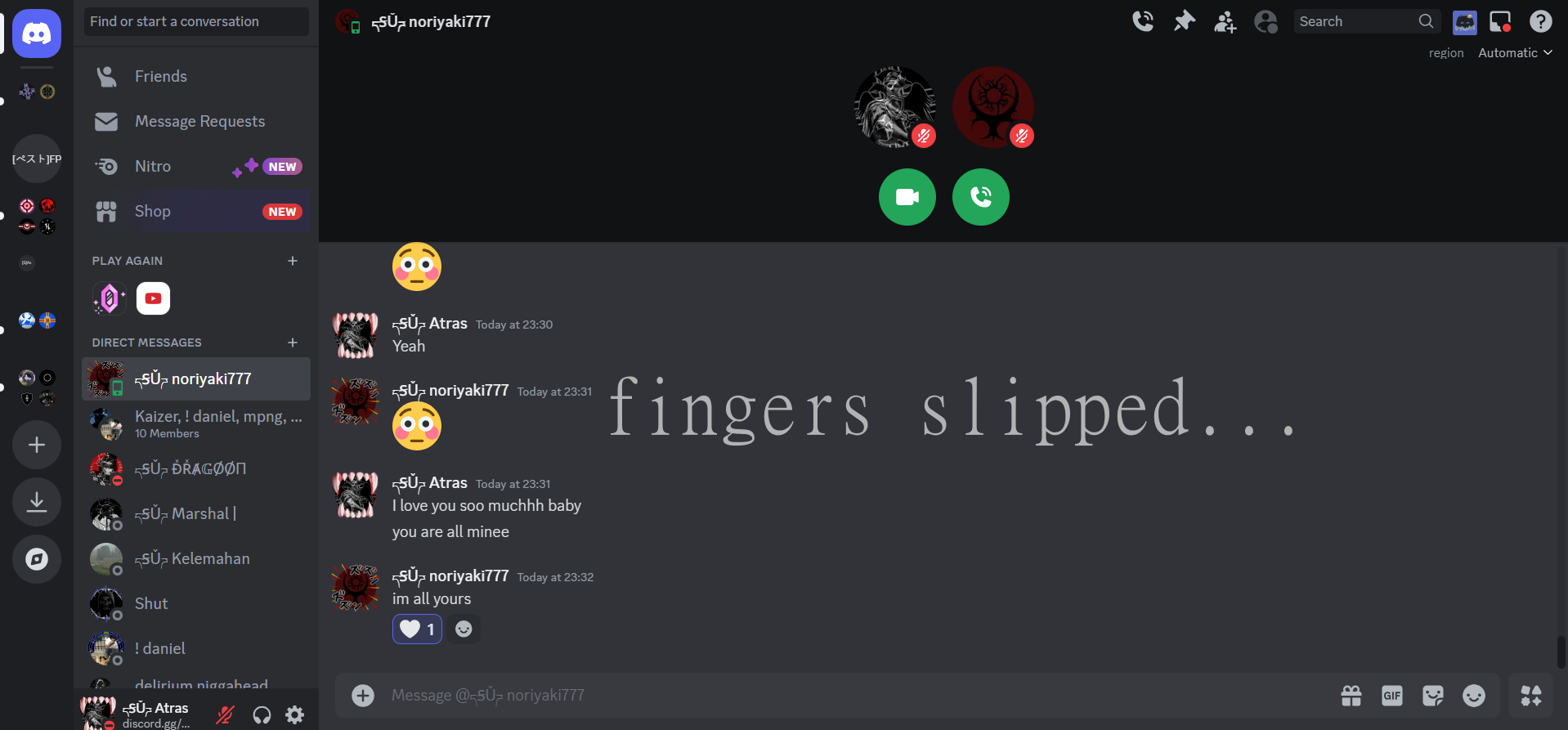The width and height of the screenshot is (1568, 730).
Task: Toggle microphone mute in the user panel
Action: [225, 715]
